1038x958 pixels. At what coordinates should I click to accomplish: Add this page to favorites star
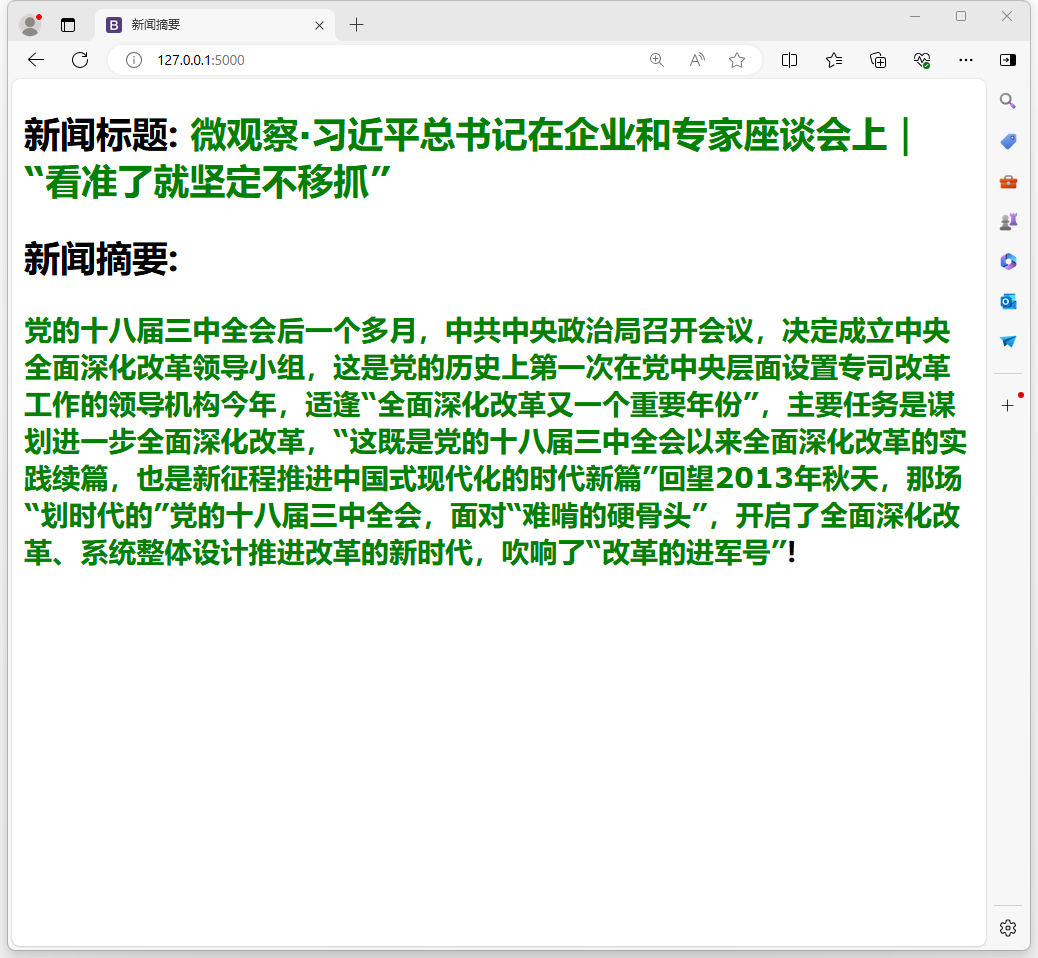pyautogui.click(x=737, y=60)
